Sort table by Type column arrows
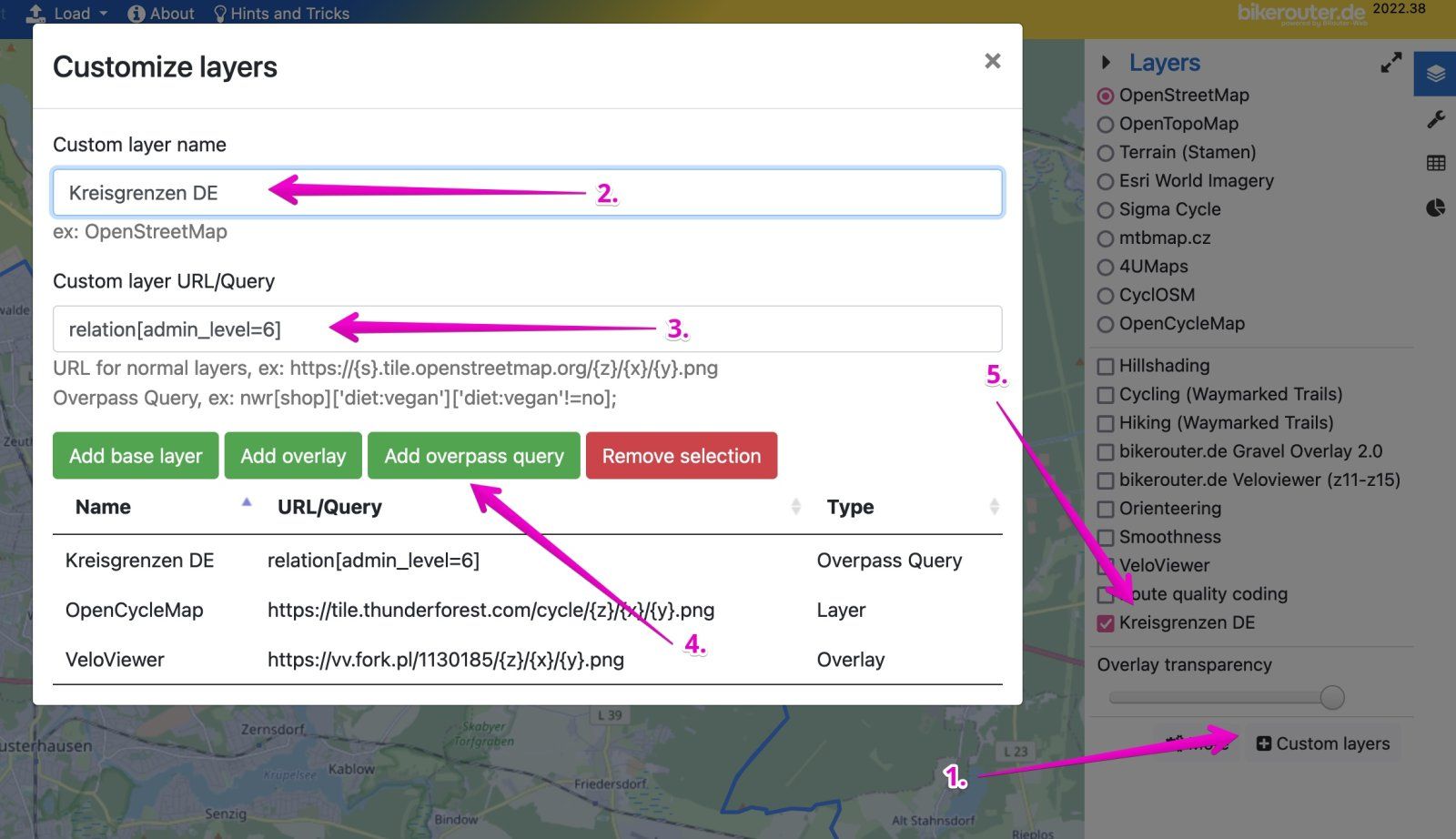 [994, 507]
